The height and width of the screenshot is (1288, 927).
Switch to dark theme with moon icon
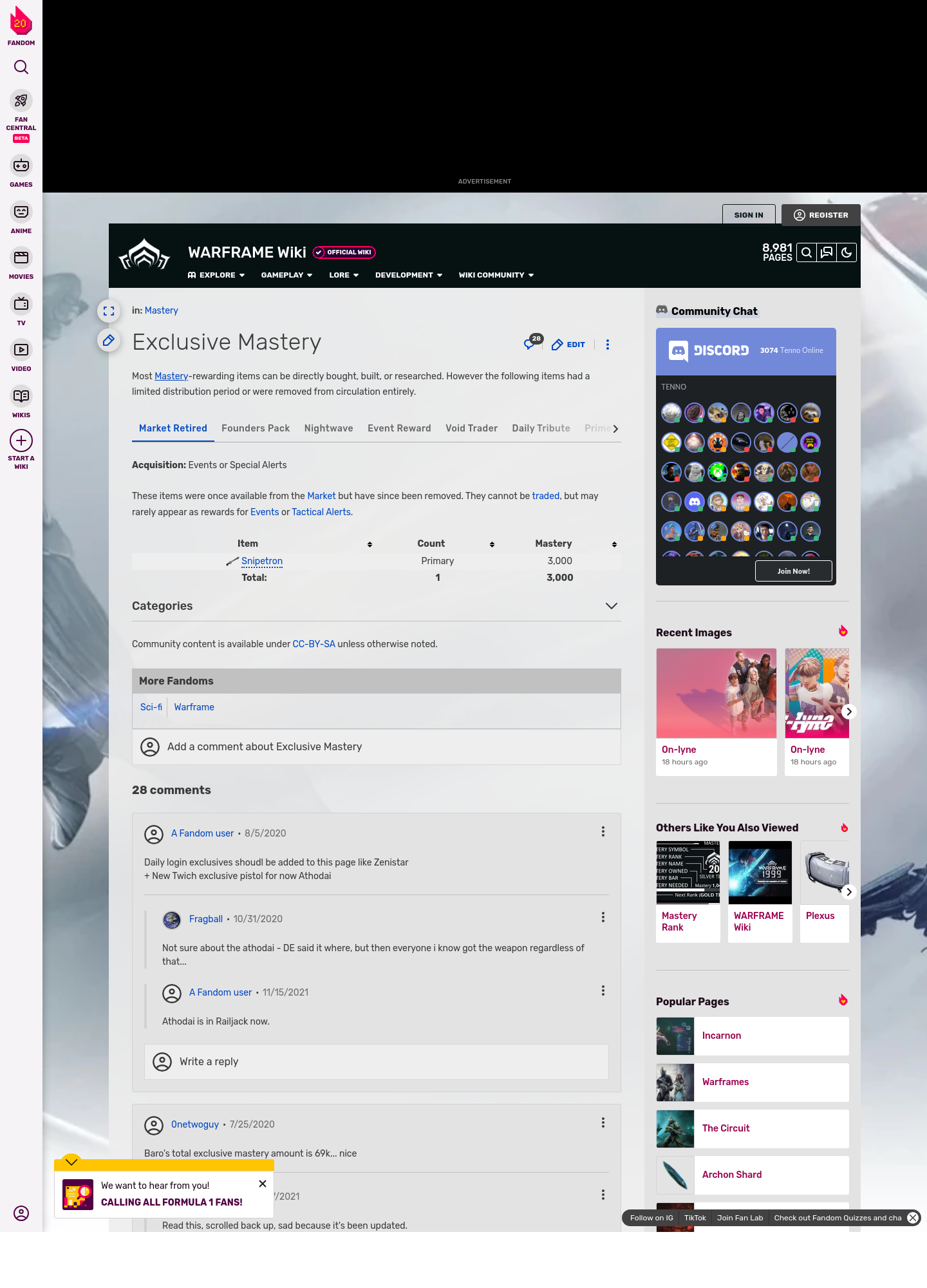click(847, 252)
